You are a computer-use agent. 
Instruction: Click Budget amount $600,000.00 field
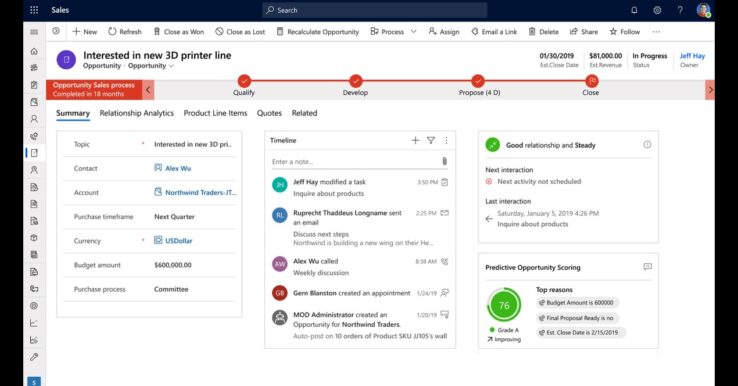point(149,265)
